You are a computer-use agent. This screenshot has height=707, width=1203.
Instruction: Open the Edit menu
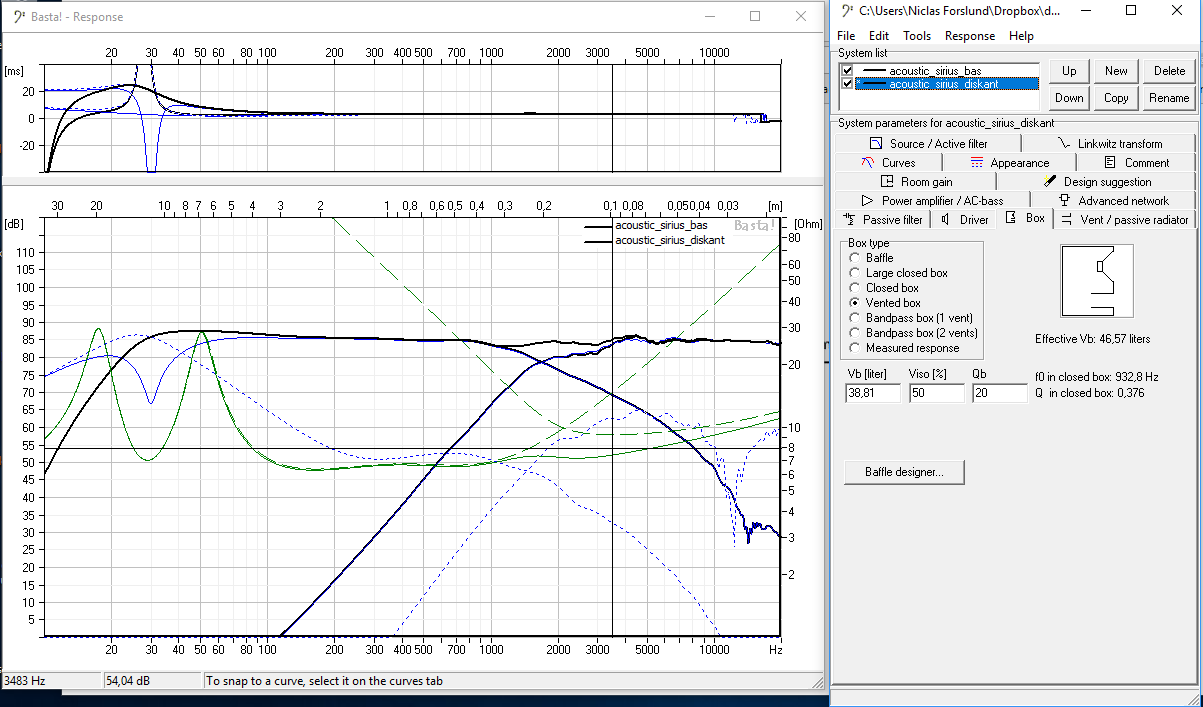(878, 35)
